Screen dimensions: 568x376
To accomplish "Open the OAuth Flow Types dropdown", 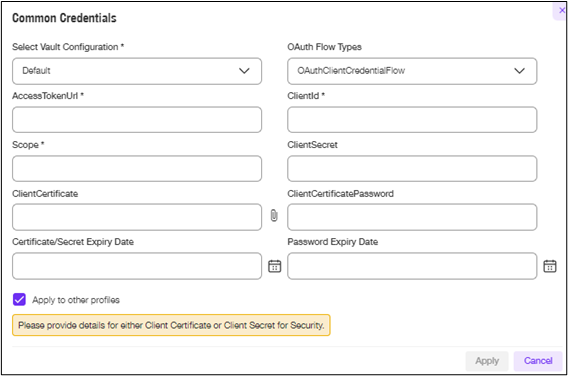I will [x=412, y=71].
